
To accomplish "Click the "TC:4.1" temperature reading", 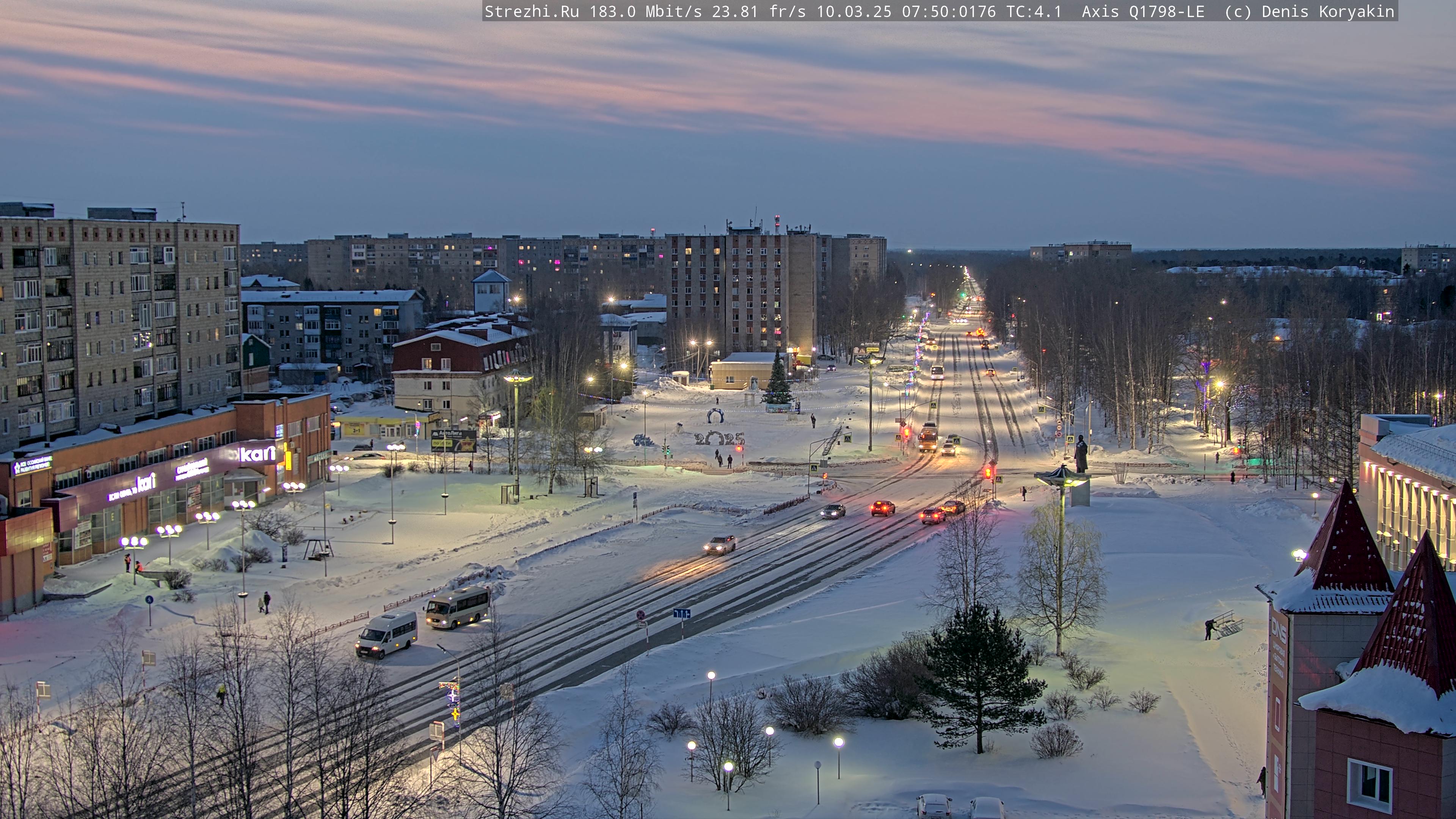I will click(x=1034, y=11).
